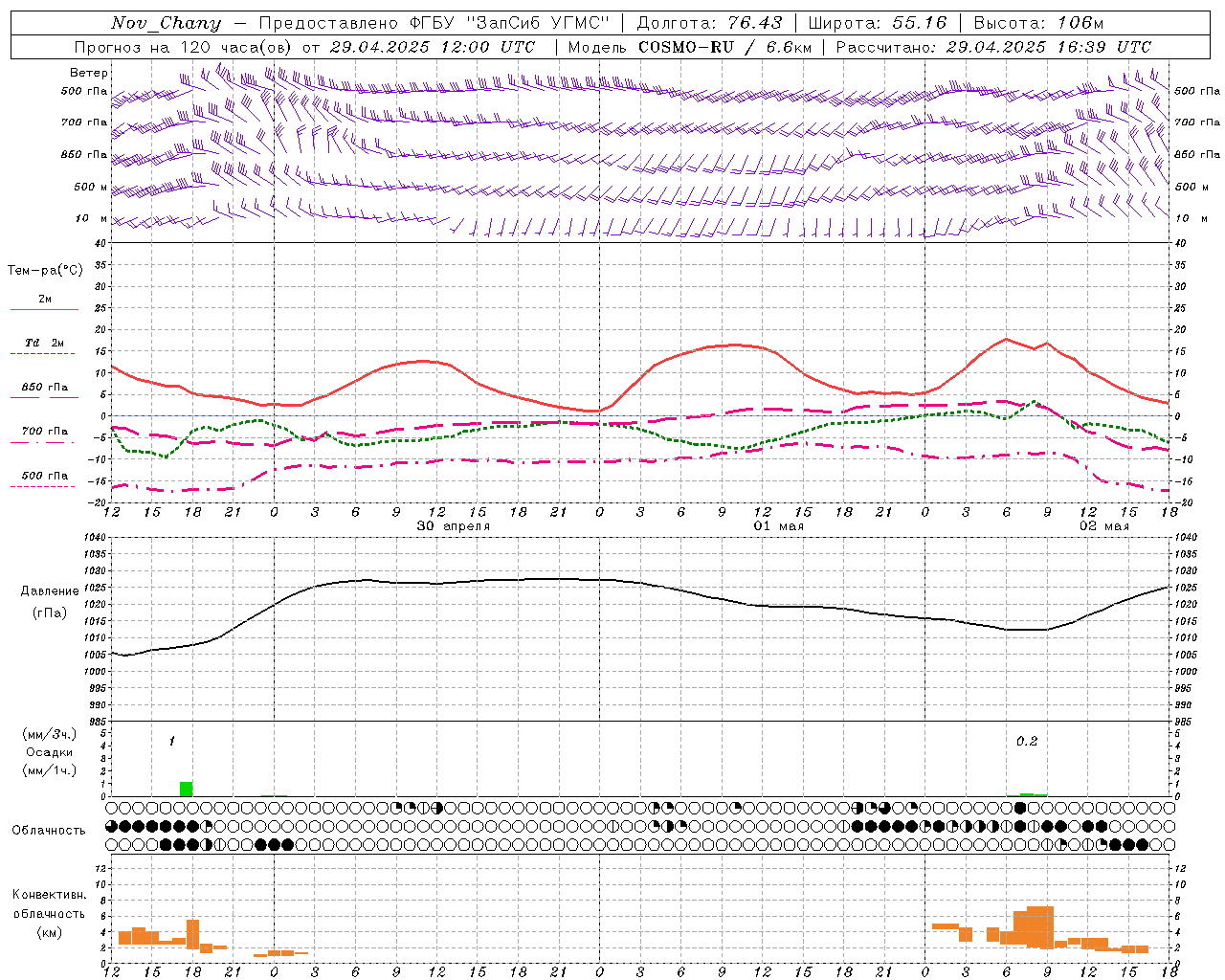Screen dimensions: 1225x980
Task: Click the 'Облачность' cloud cover label
Action: [x=49, y=831]
